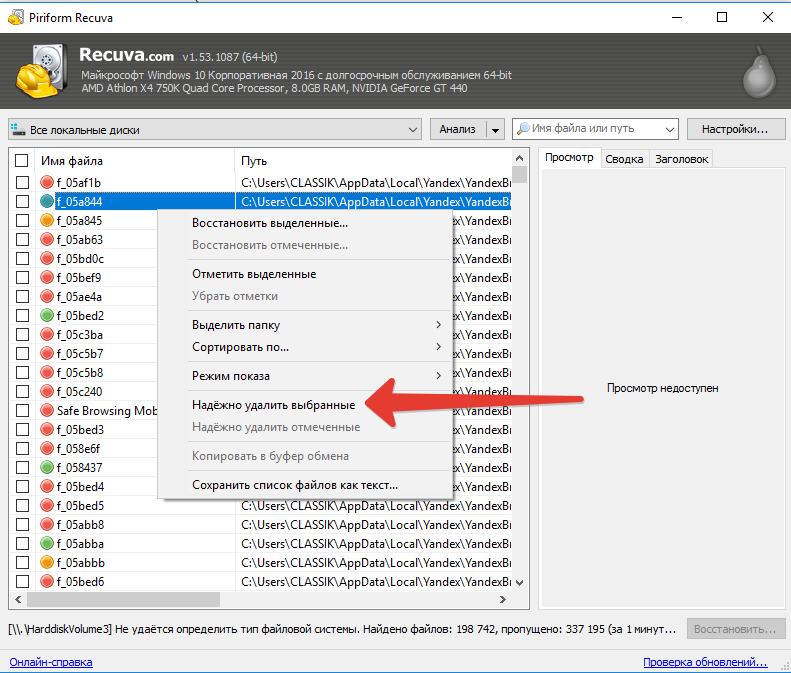This screenshot has height=673, width=791.
Task: Click the green status dot of f_058437
Action: 47,467
